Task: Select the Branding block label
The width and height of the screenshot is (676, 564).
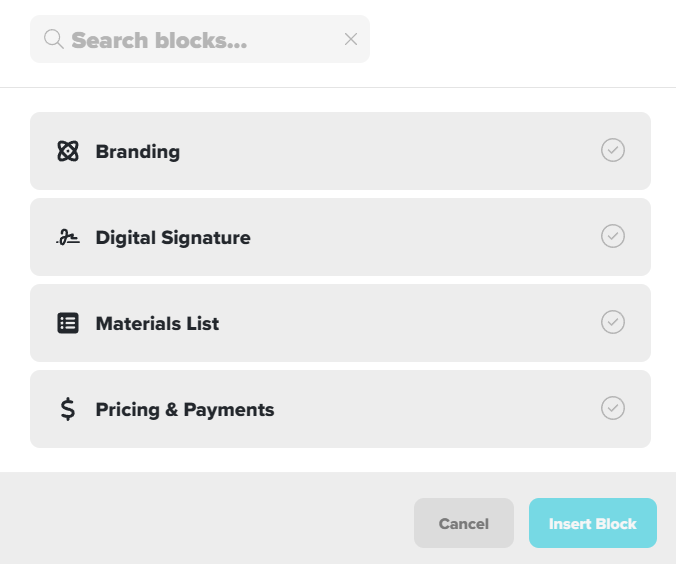Action: tap(138, 152)
